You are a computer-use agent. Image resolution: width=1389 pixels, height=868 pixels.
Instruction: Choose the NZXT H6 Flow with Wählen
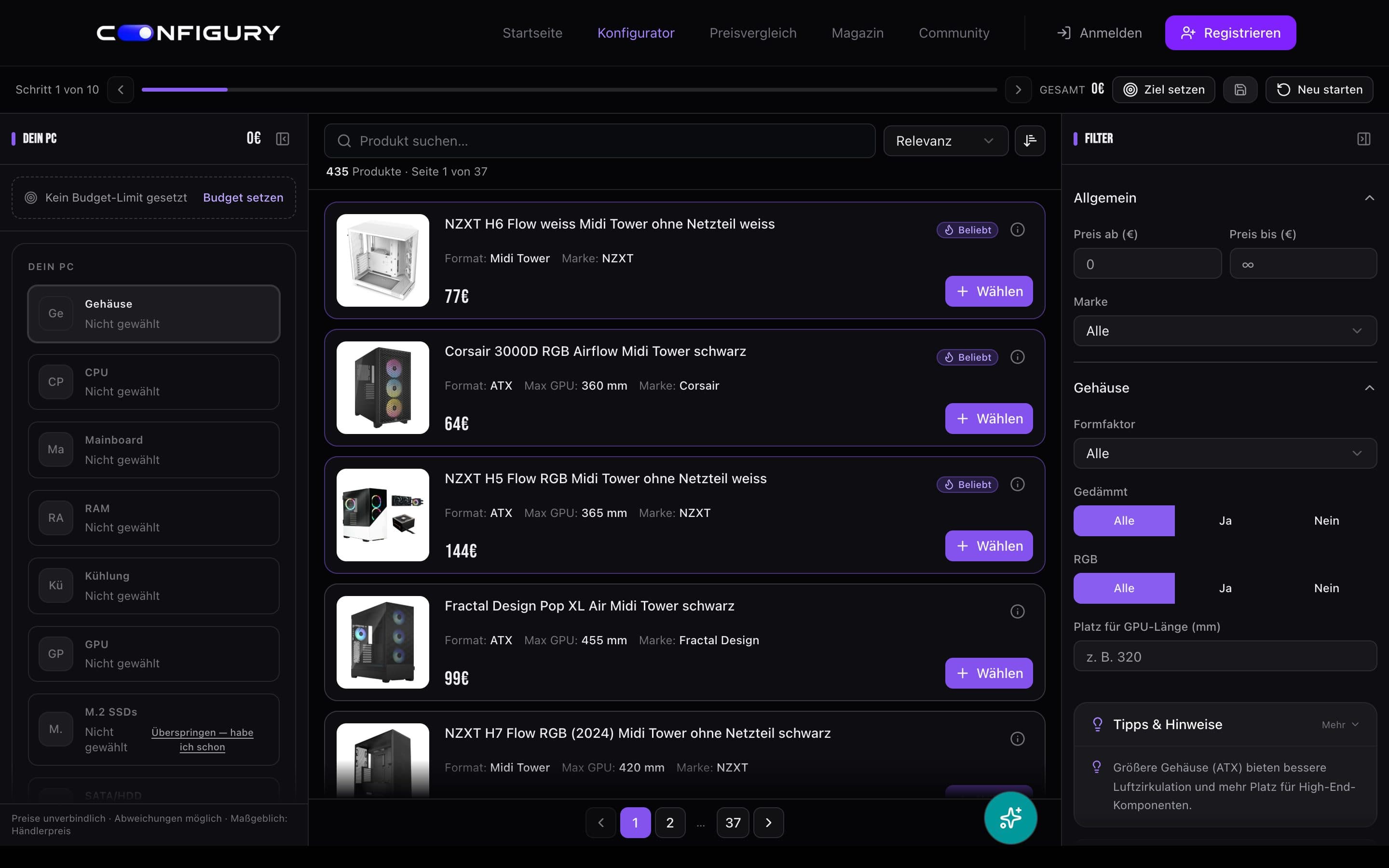click(988, 291)
